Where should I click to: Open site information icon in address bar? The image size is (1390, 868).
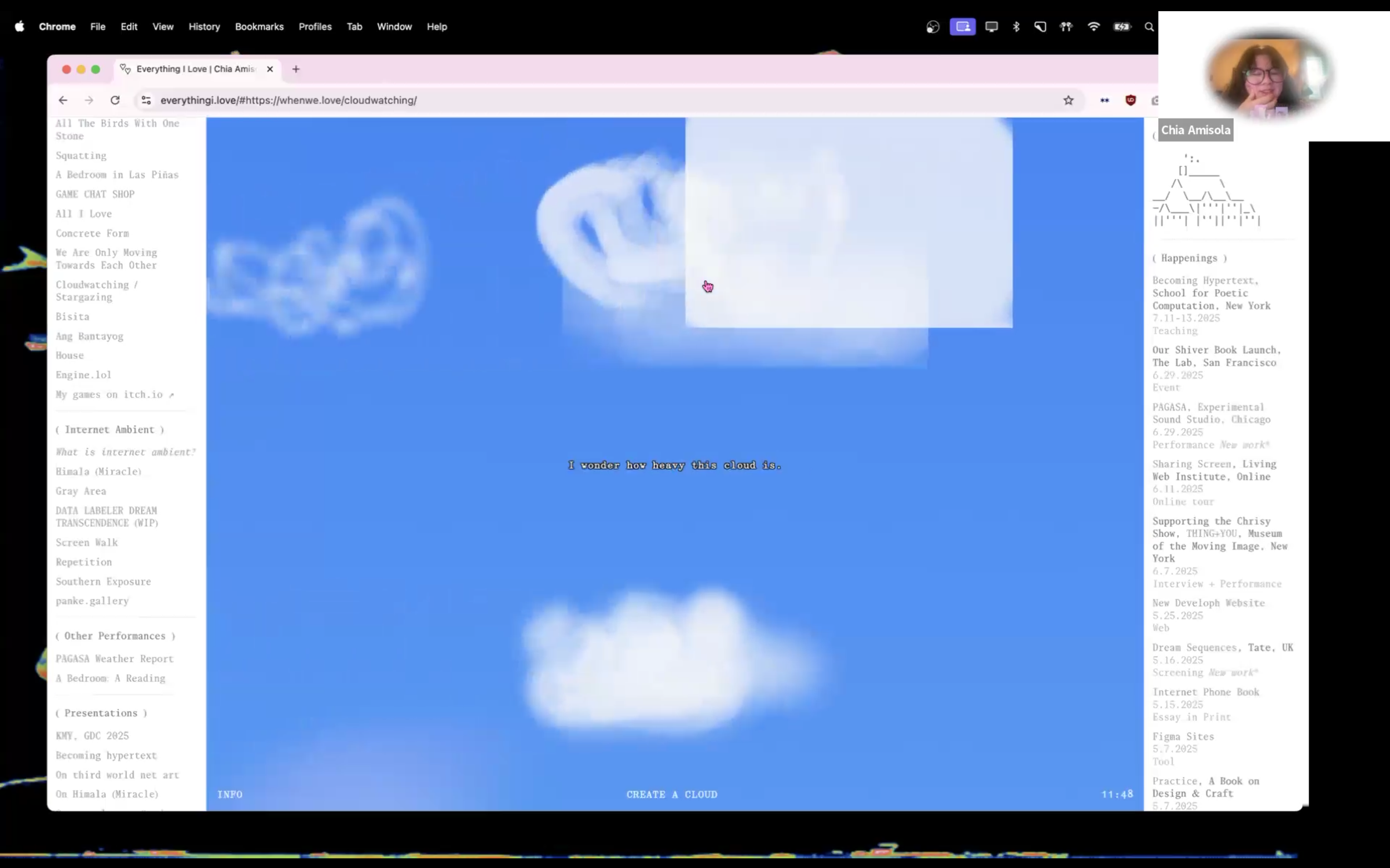[x=146, y=100]
